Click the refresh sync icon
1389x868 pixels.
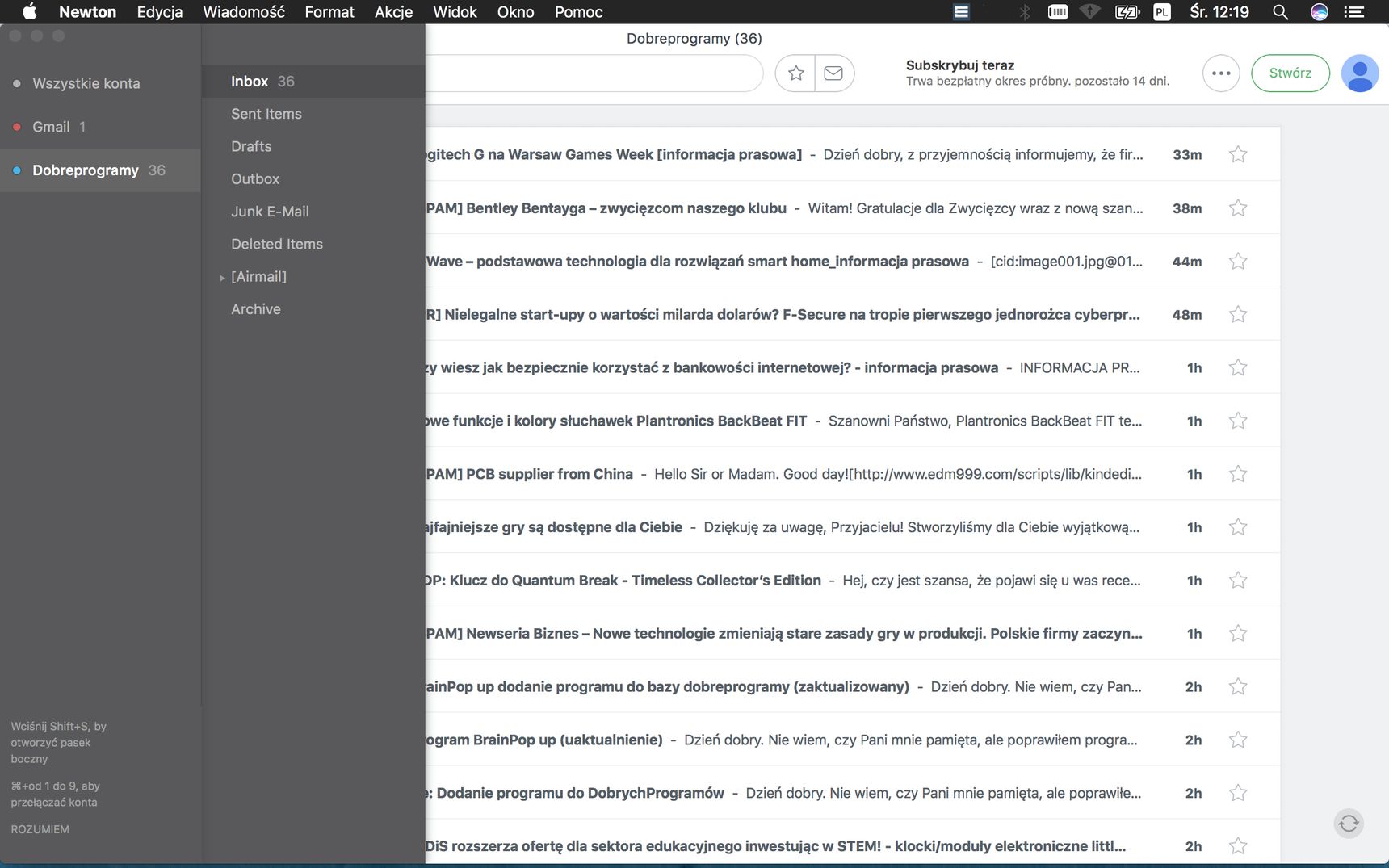[x=1349, y=824]
